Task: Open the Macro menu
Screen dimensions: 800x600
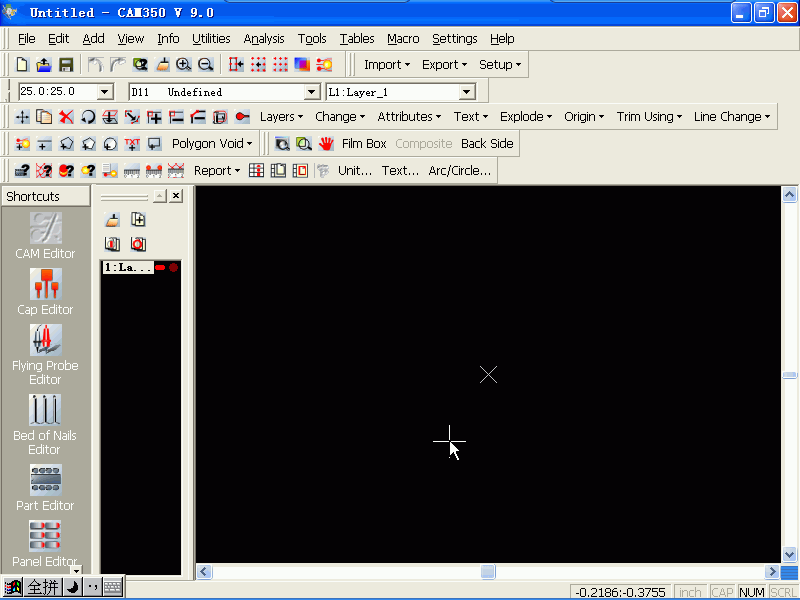Action: [x=403, y=39]
